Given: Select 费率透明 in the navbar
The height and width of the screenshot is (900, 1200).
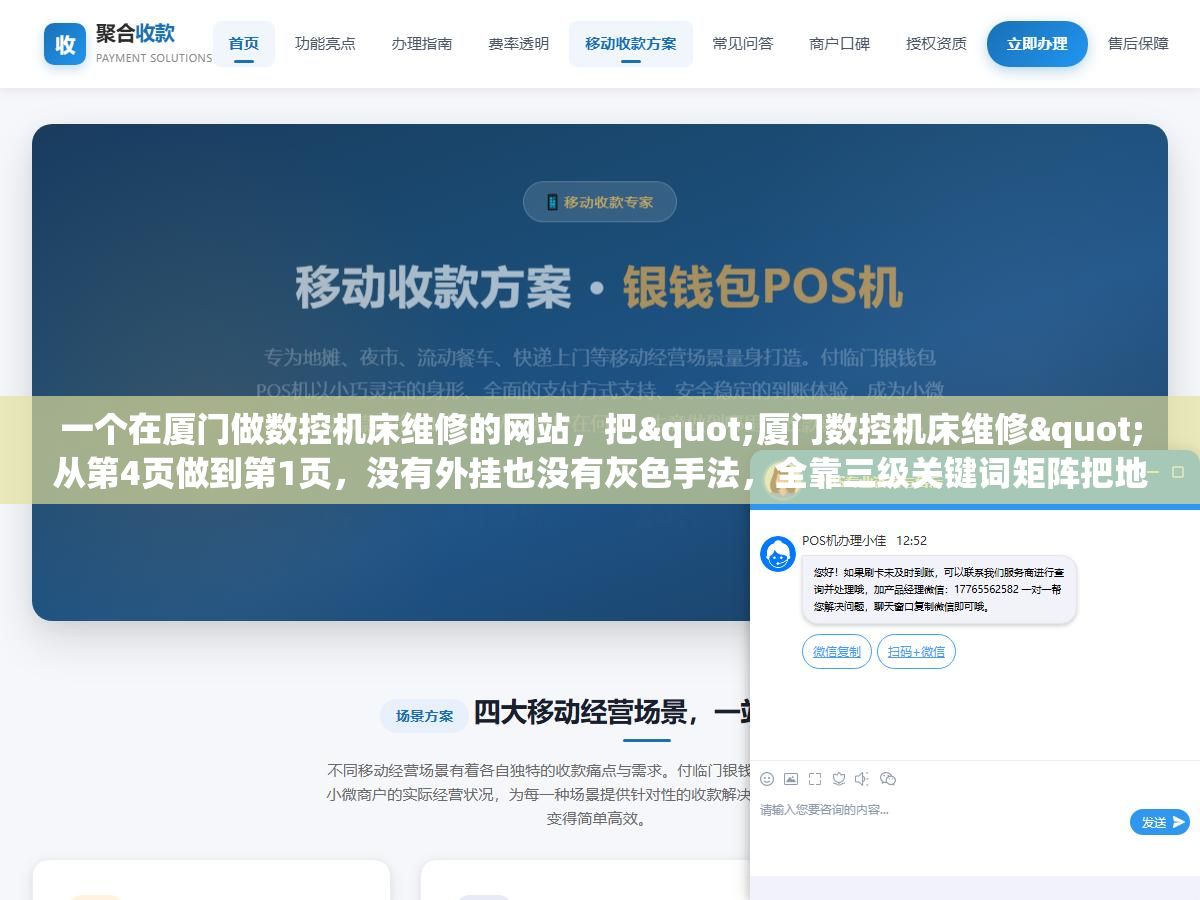Looking at the screenshot, I should tap(519, 44).
